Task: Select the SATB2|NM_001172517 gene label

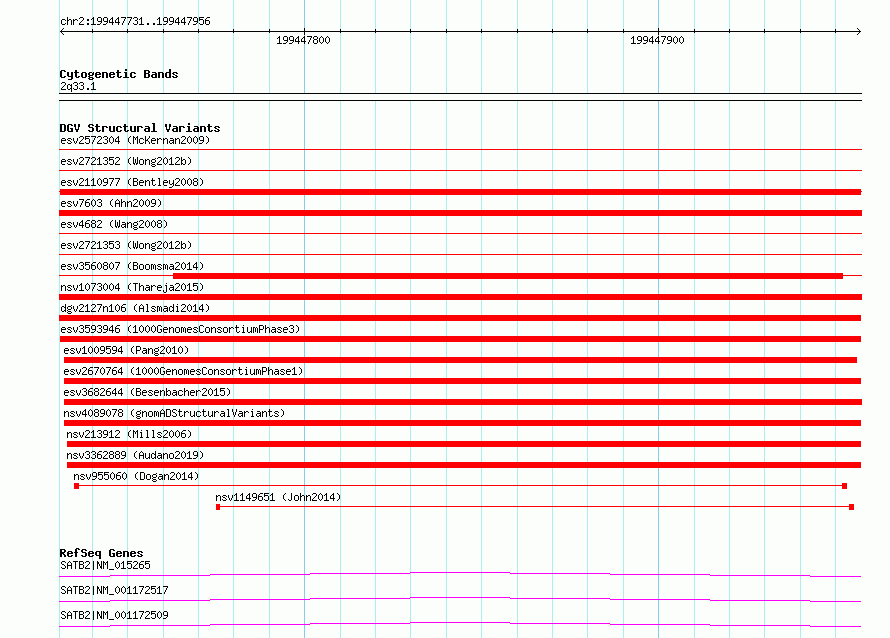Action: 114,590
